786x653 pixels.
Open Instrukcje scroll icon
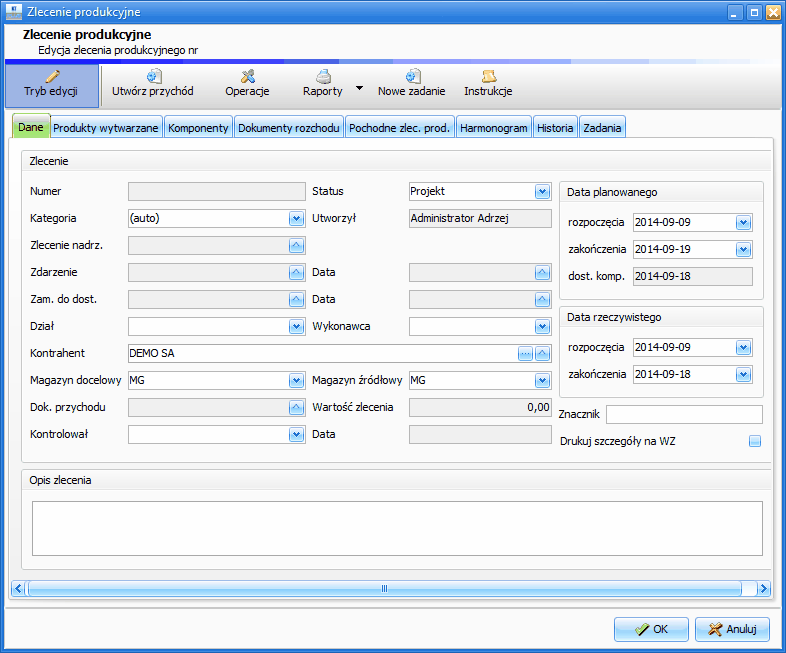[489, 76]
